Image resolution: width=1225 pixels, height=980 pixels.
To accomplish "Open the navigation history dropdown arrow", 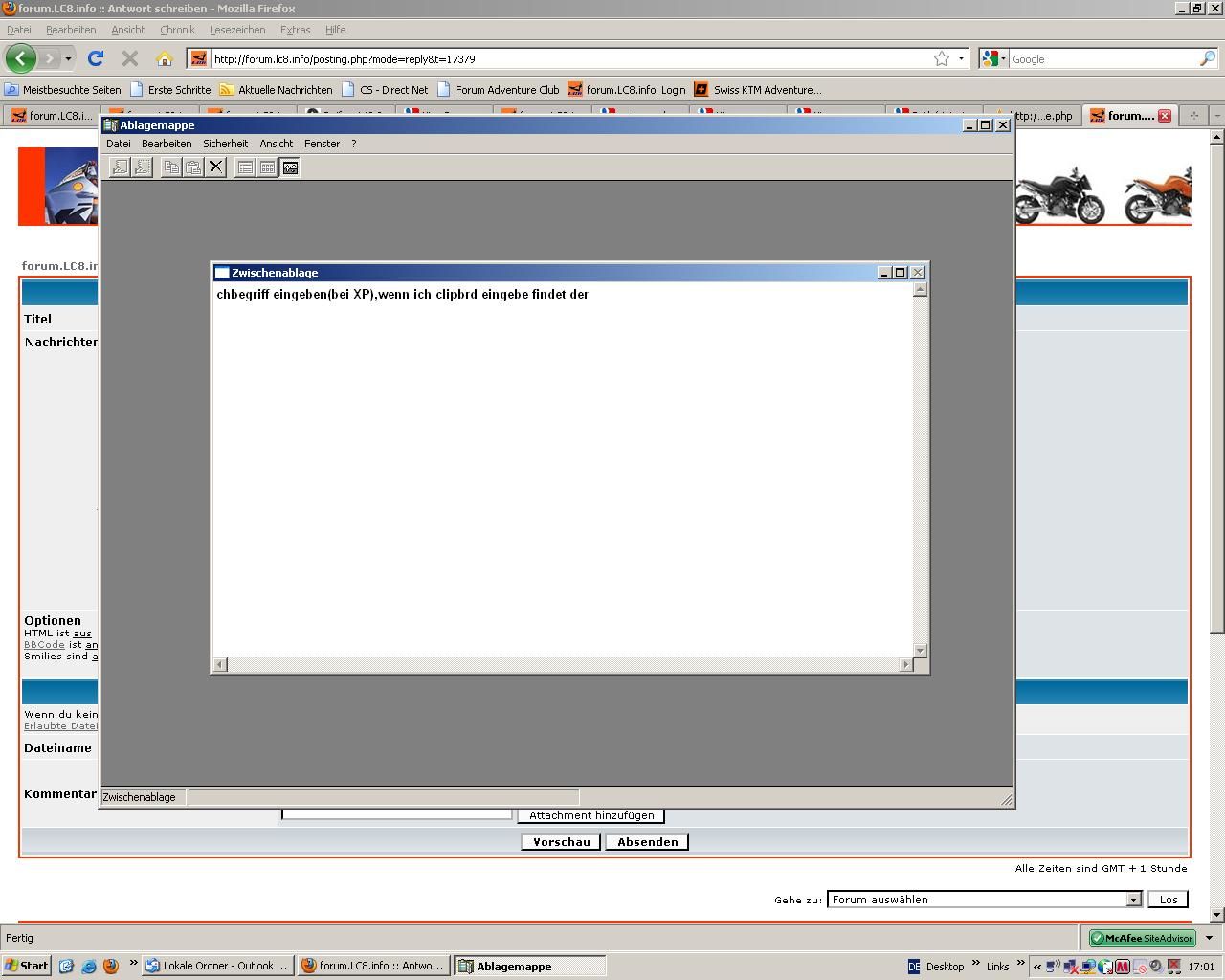I will point(68,58).
